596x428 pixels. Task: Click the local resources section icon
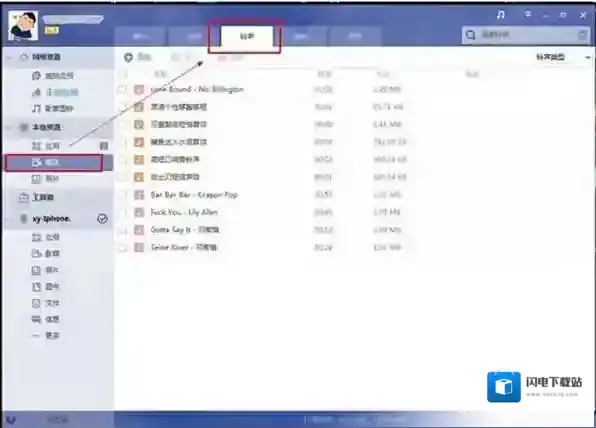coord(24,127)
